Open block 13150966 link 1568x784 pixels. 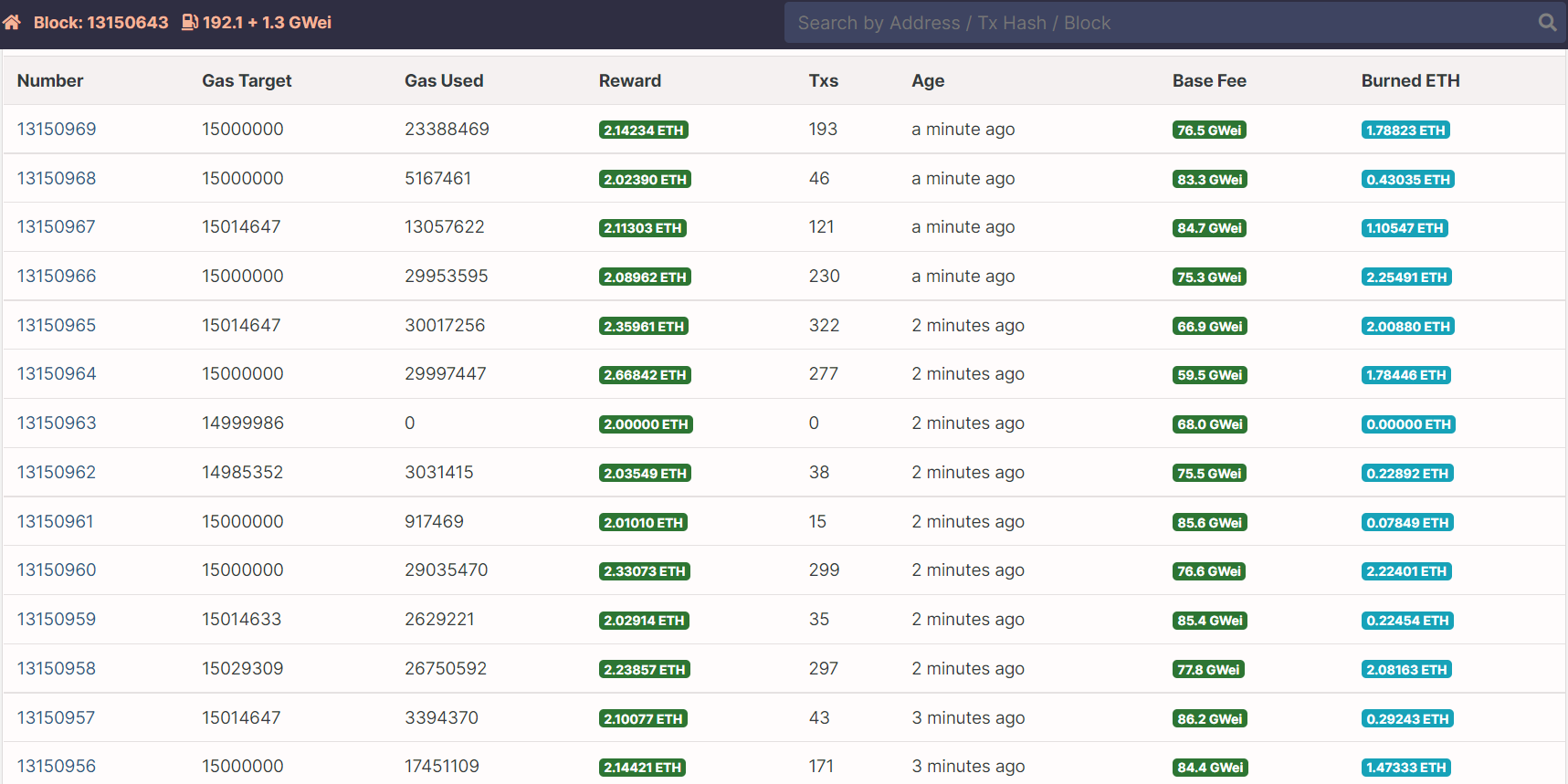(x=57, y=277)
